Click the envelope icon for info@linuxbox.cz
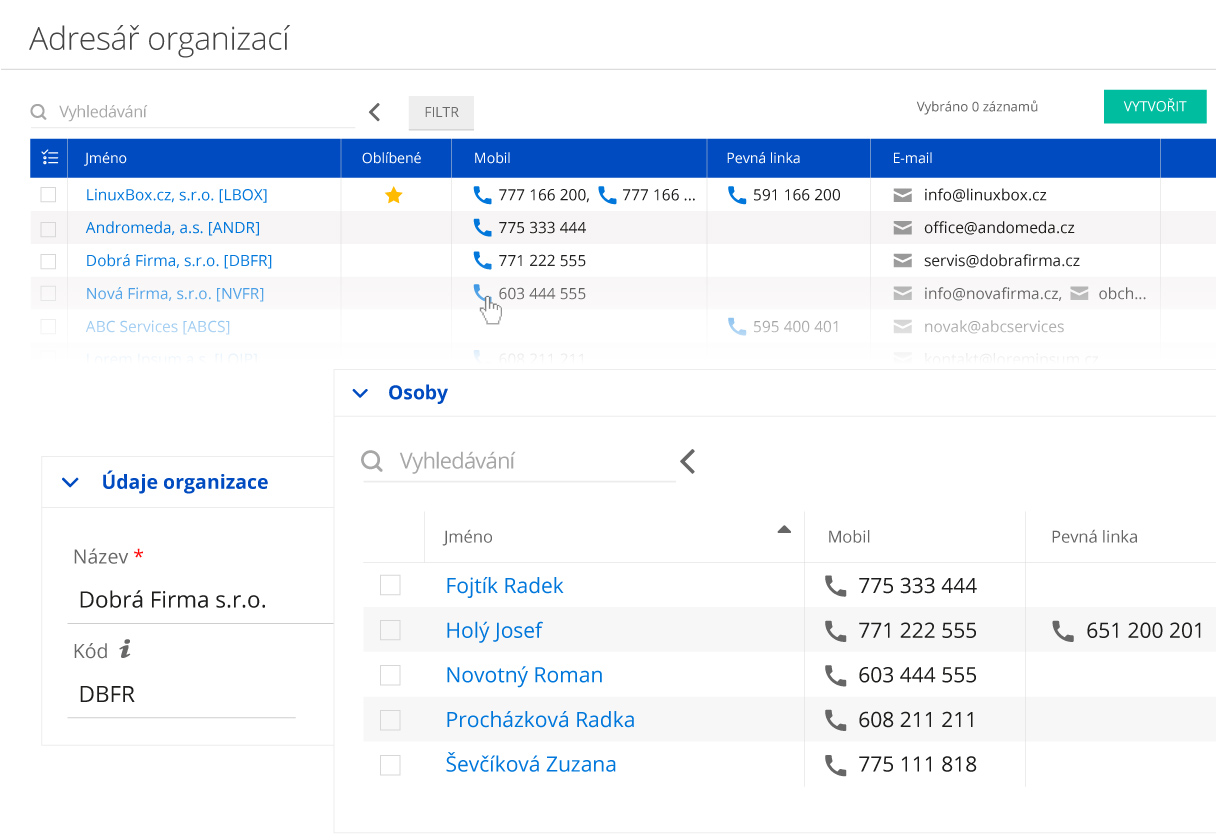 (903, 196)
